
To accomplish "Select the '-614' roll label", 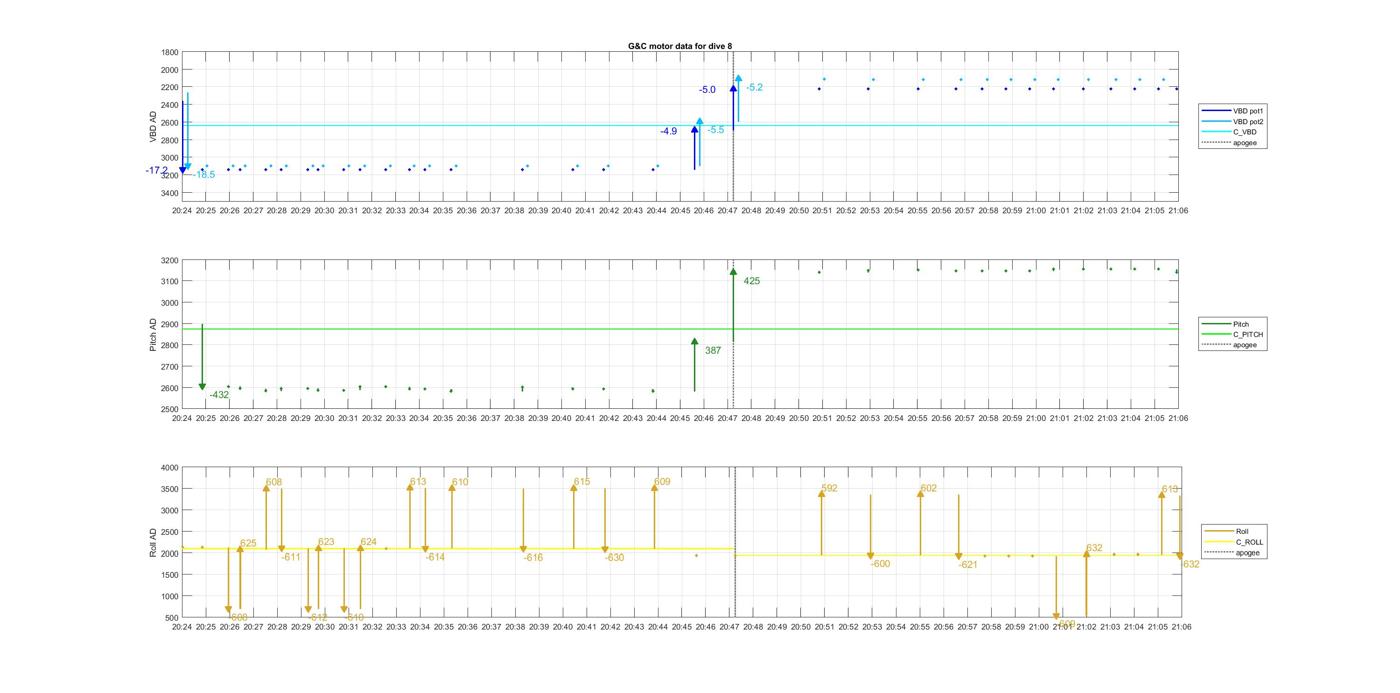I will (435, 557).
